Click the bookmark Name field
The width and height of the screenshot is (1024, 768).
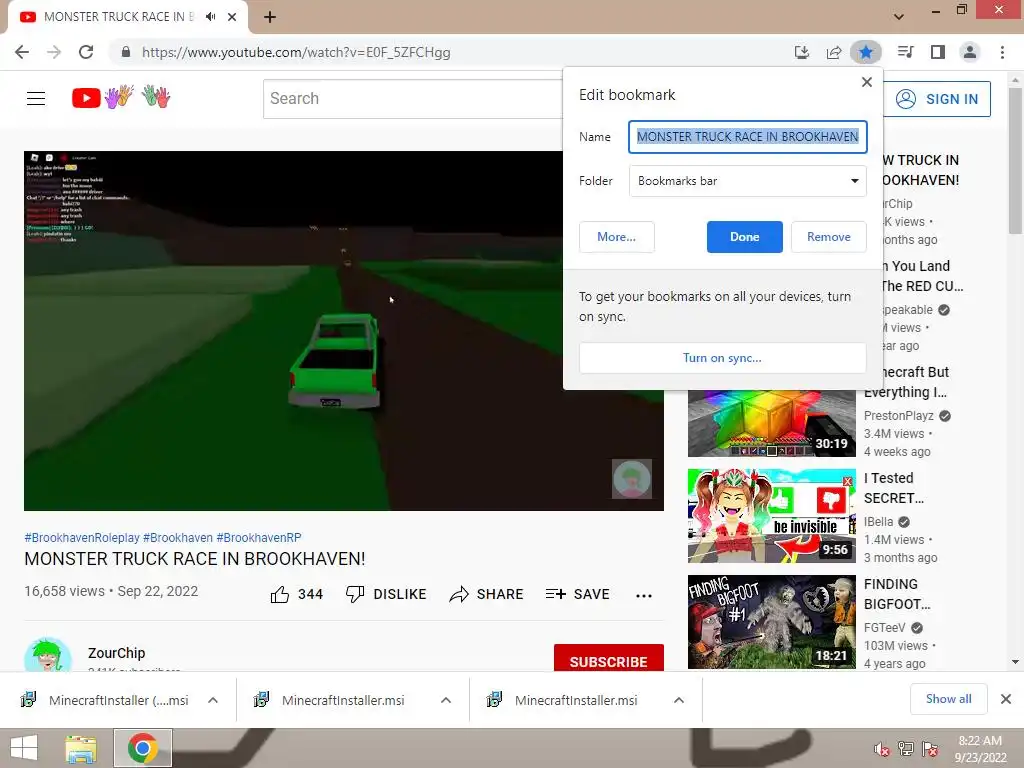(748, 136)
